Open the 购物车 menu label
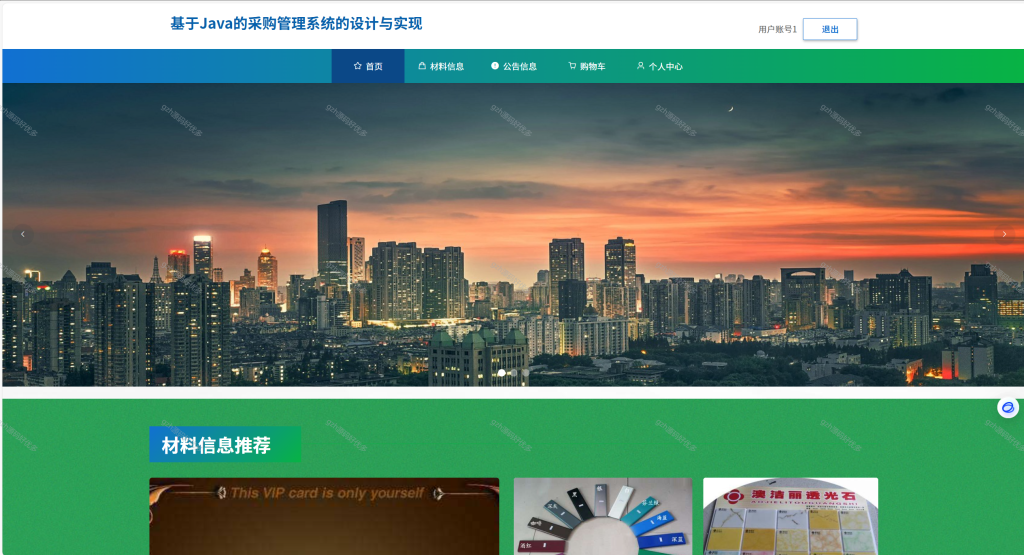 [x=592, y=67]
